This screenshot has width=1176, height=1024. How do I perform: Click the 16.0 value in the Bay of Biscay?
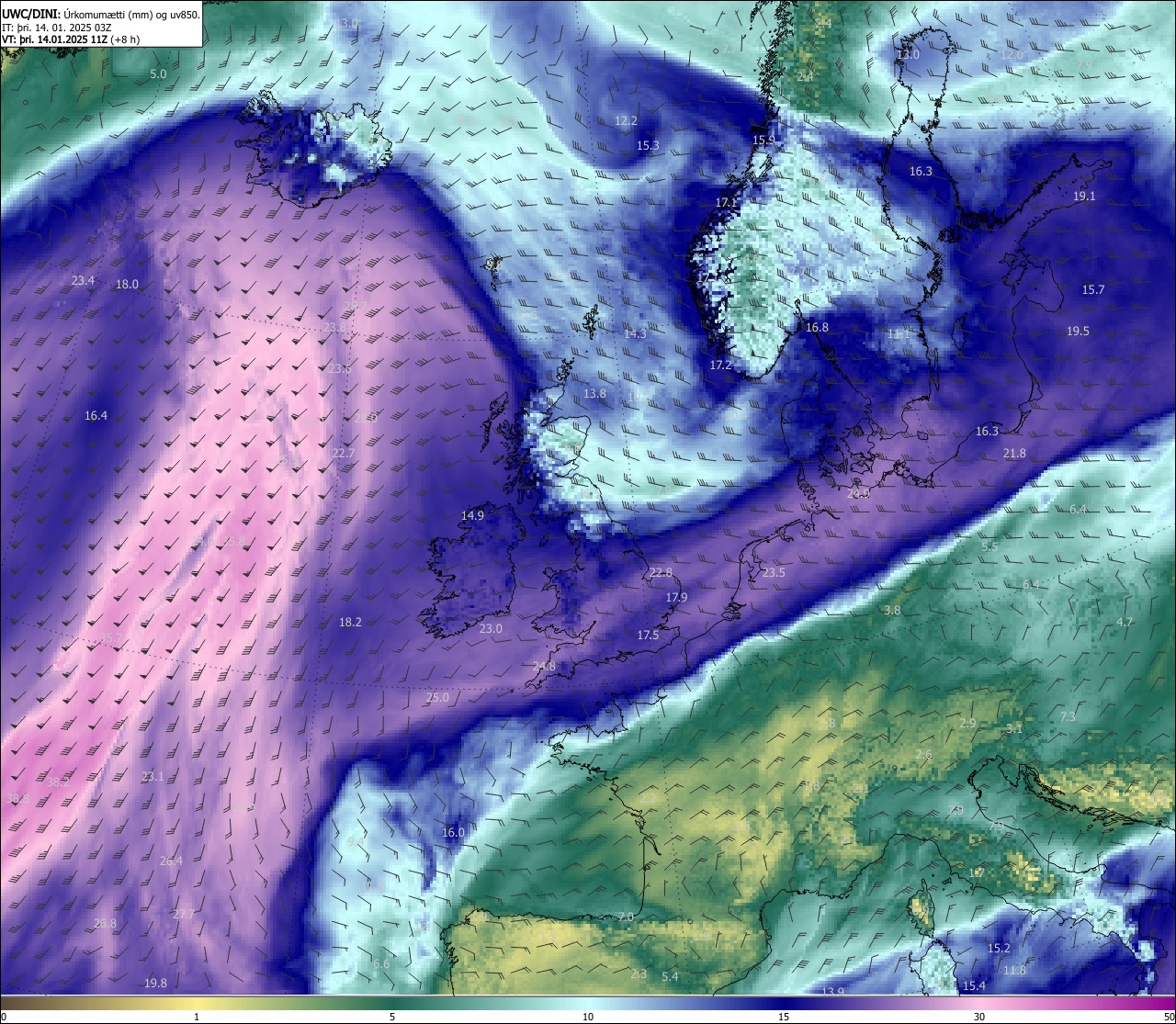click(453, 832)
